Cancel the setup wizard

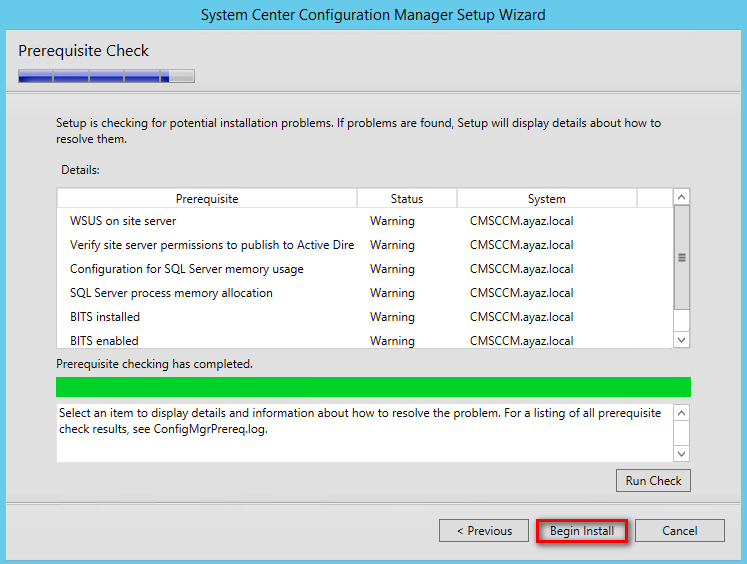(680, 531)
